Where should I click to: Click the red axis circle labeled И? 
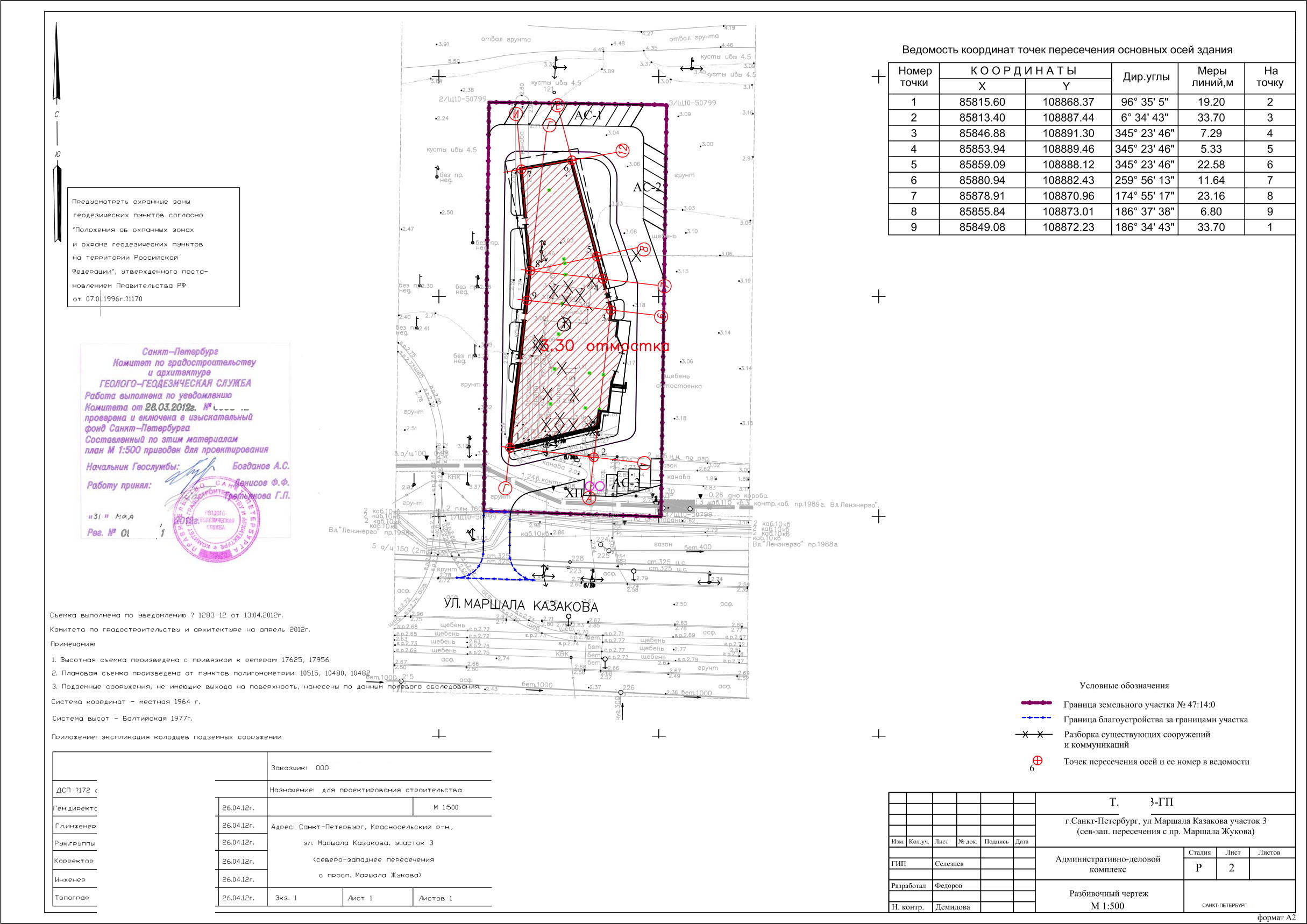tap(516, 114)
